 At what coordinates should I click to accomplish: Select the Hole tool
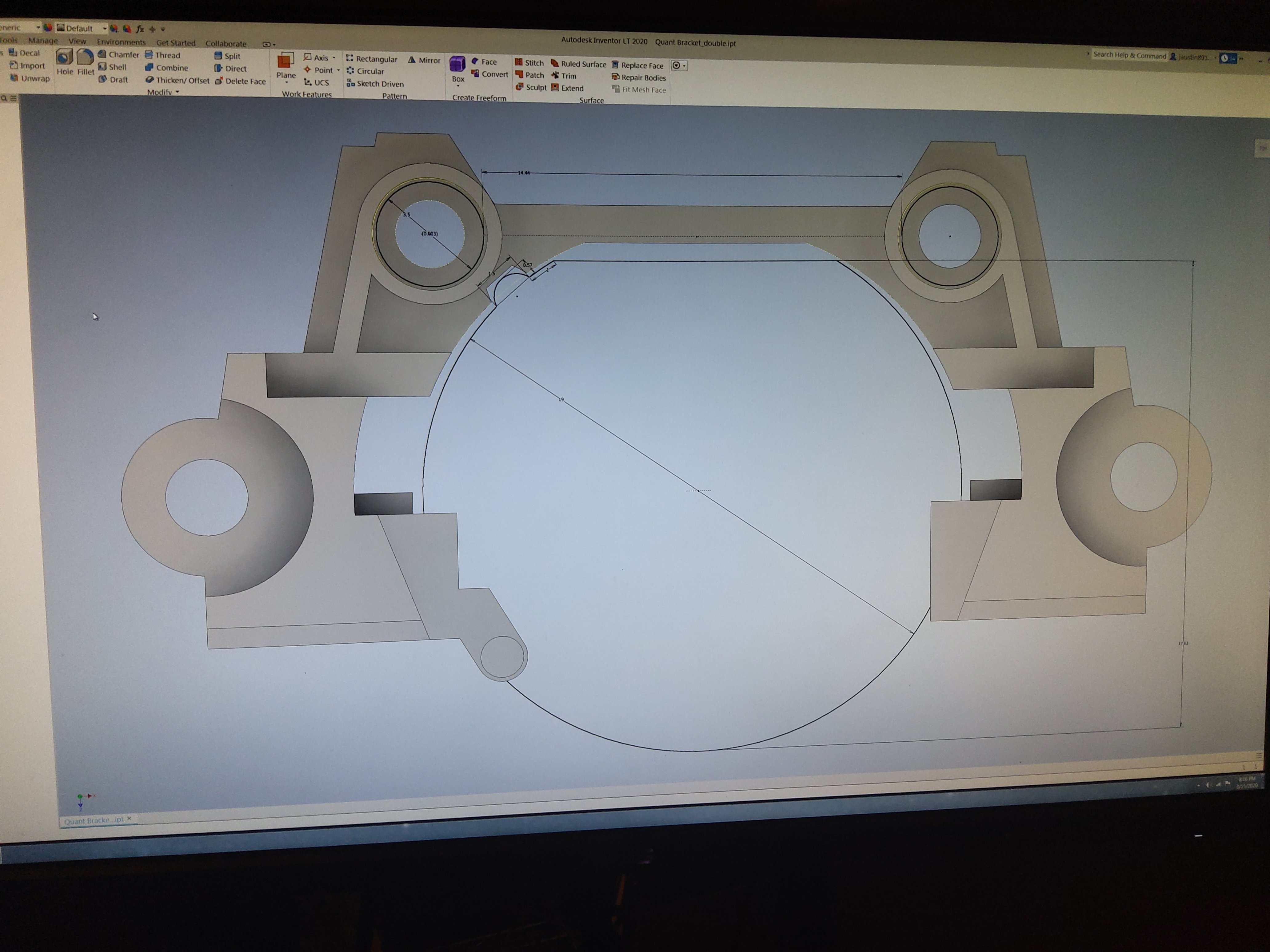pos(64,61)
